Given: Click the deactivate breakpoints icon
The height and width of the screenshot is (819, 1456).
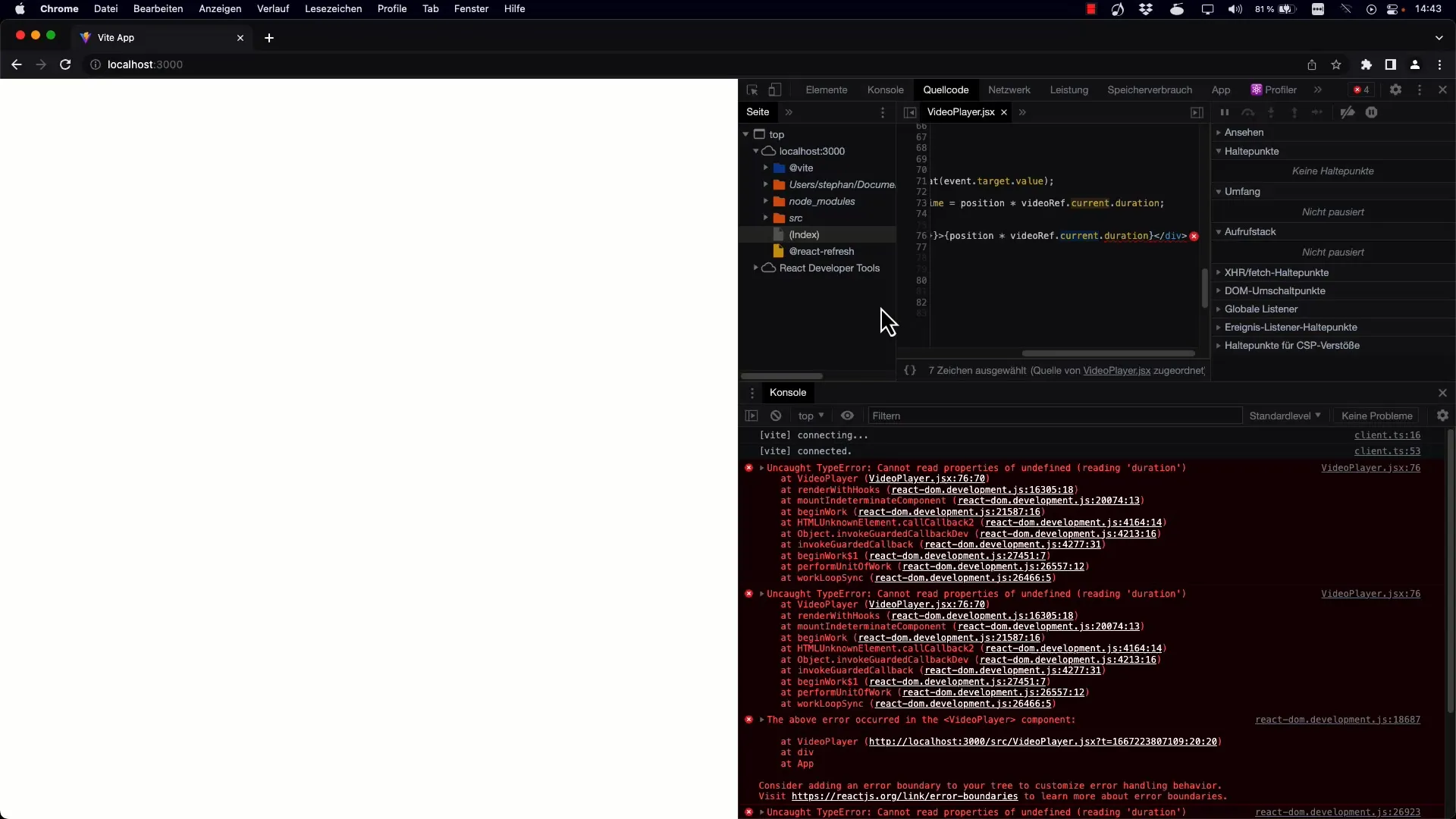Looking at the screenshot, I should point(1348,112).
